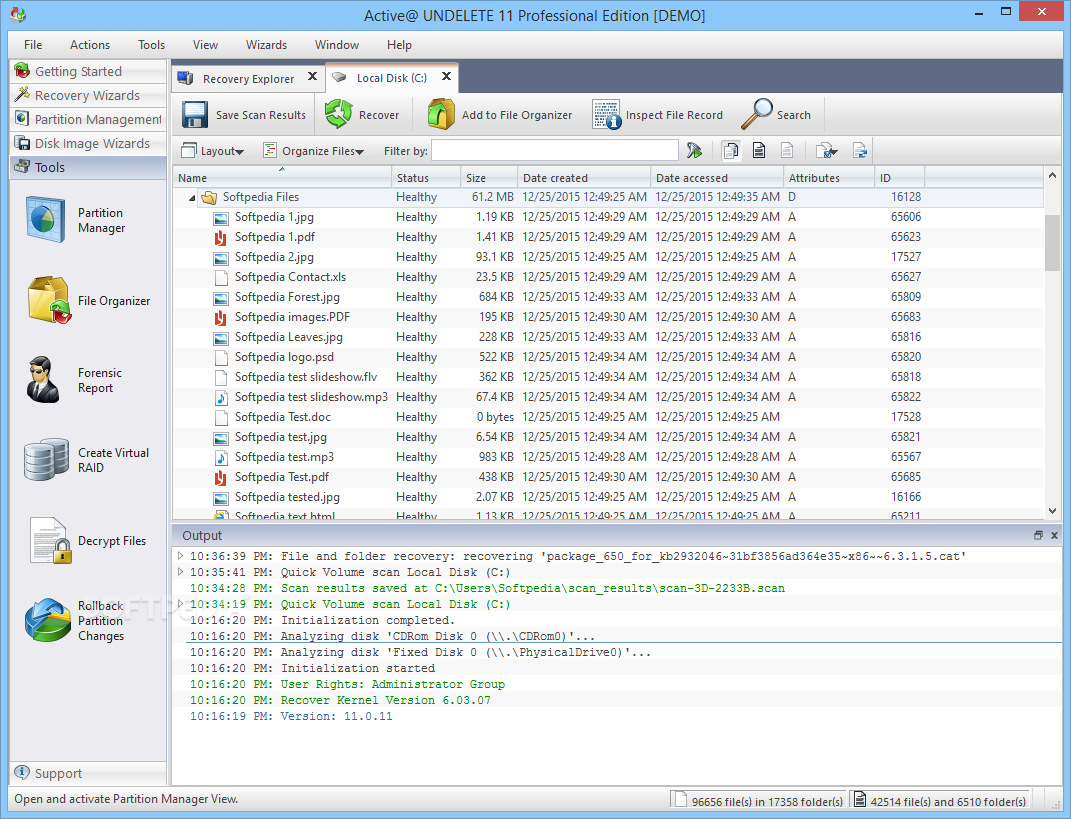This screenshot has width=1071, height=819.
Task: Open the View menu
Action: pyautogui.click(x=205, y=44)
